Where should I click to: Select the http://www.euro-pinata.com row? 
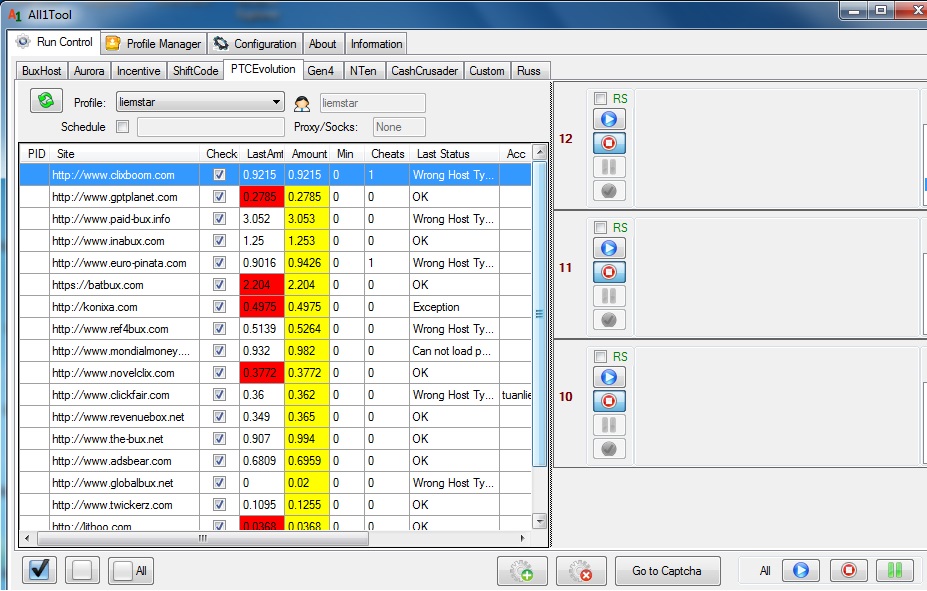(x=275, y=263)
